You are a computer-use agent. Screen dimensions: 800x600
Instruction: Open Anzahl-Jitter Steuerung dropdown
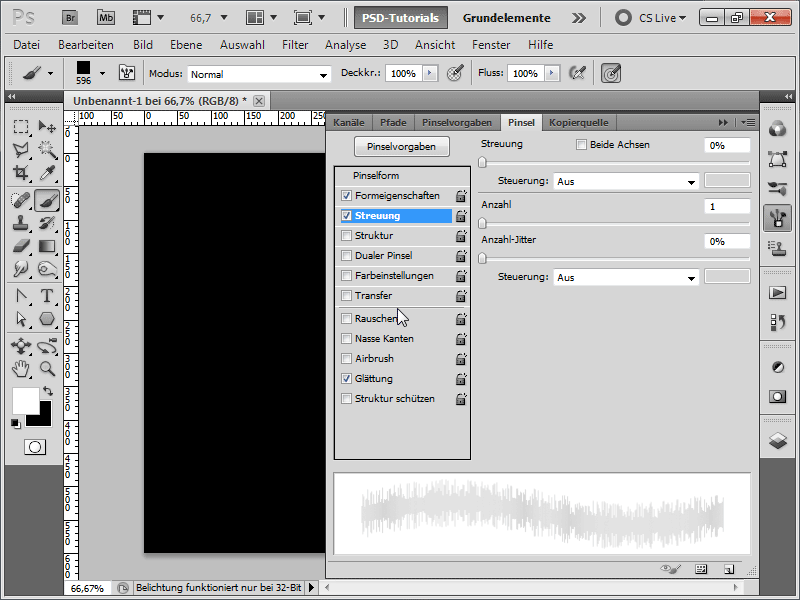[x=626, y=278]
